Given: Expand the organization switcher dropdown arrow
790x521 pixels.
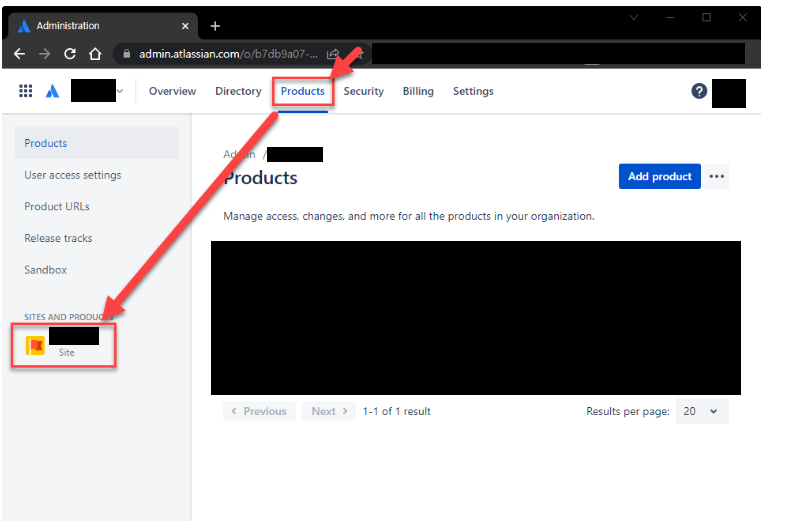Looking at the screenshot, I should (x=120, y=91).
